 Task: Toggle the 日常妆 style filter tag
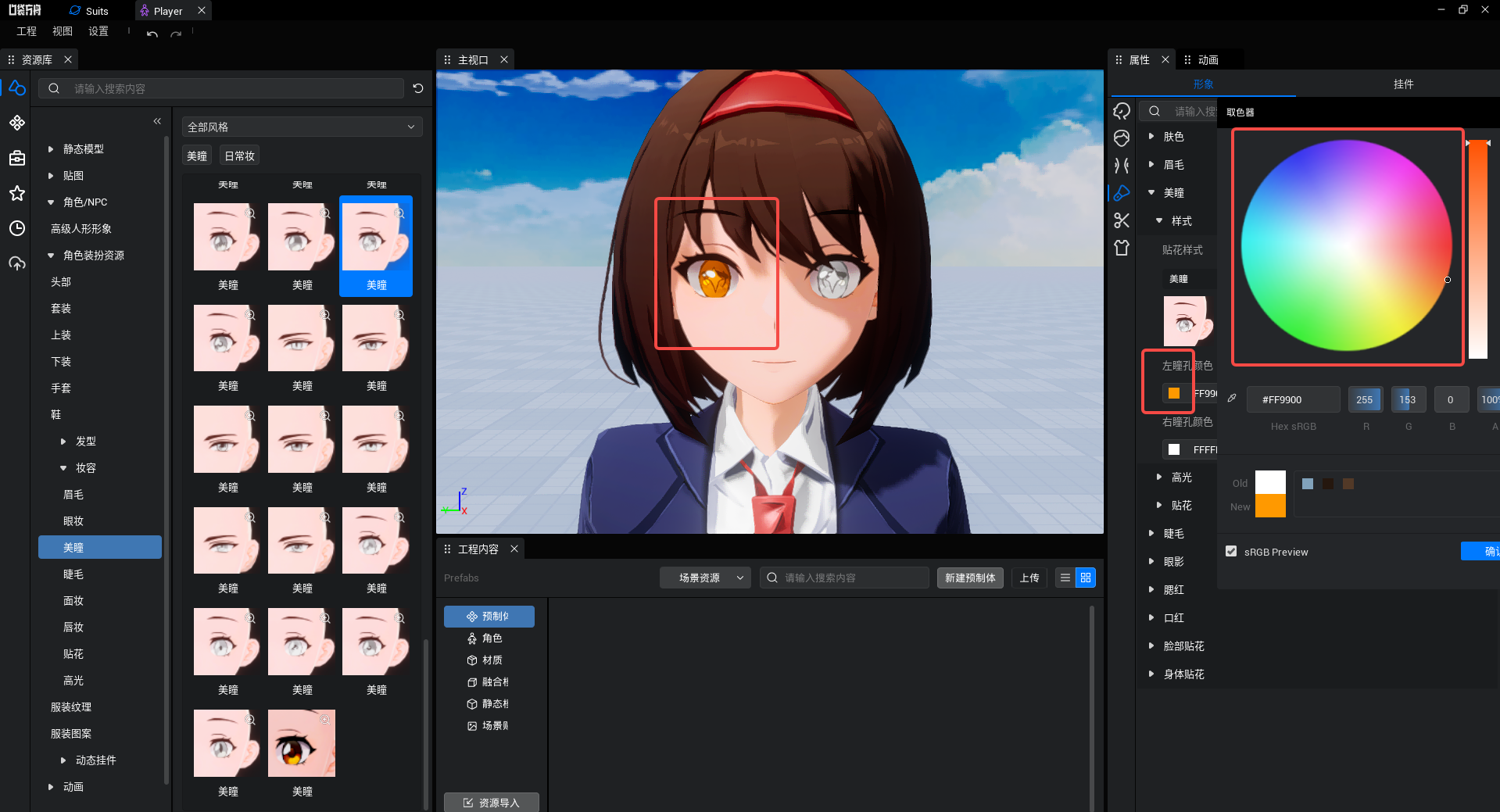pos(240,156)
